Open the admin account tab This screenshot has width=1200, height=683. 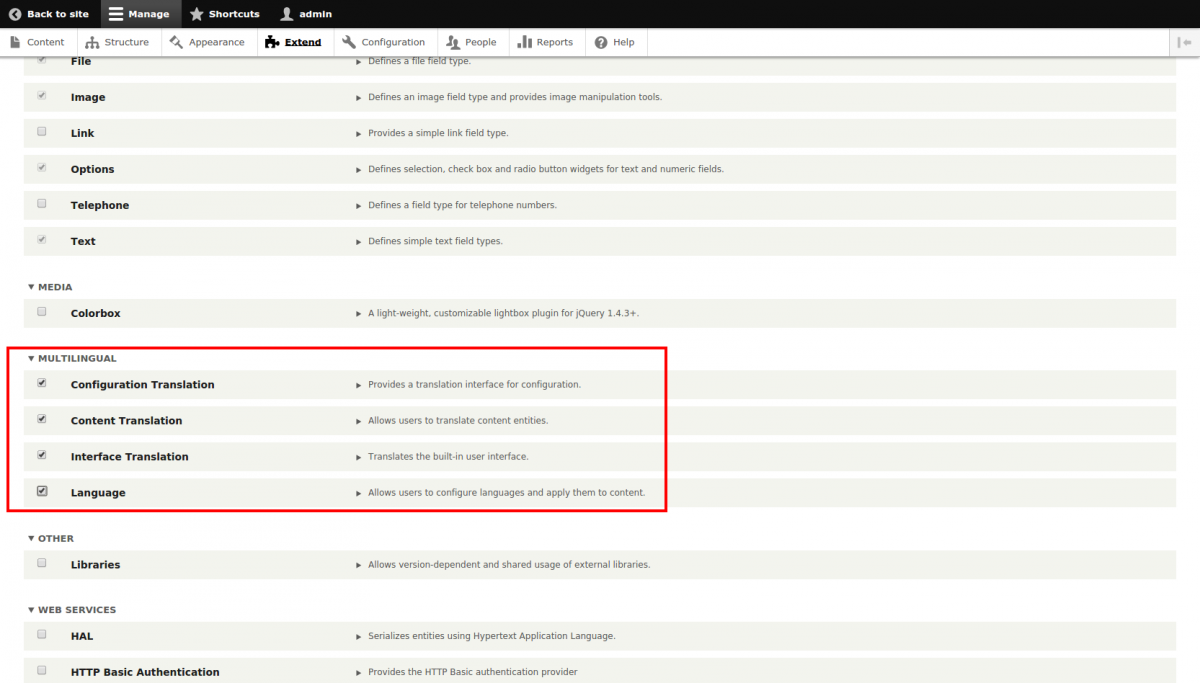click(x=306, y=14)
